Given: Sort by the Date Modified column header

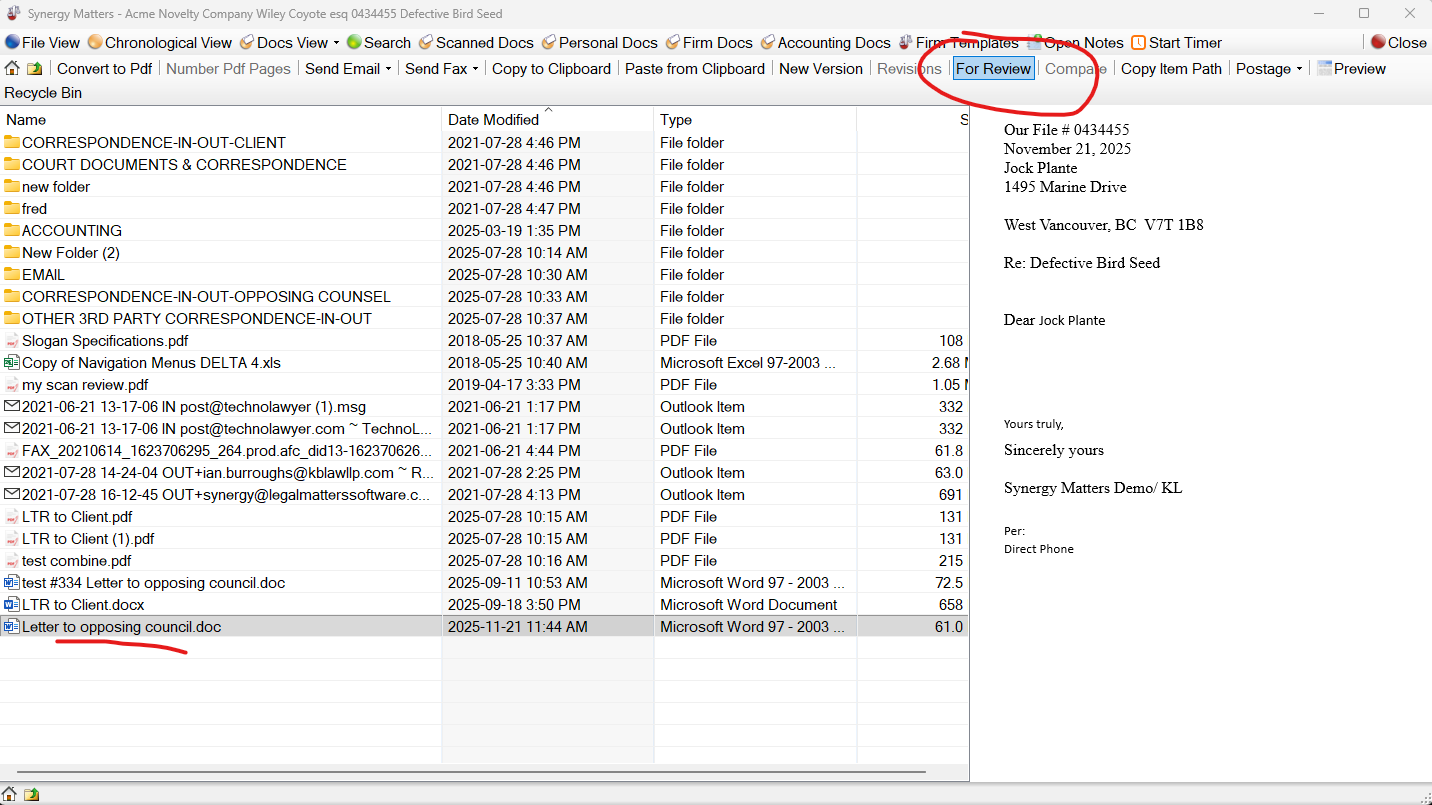Looking at the screenshot, I should pyautogui.click(x=493, y=120).
